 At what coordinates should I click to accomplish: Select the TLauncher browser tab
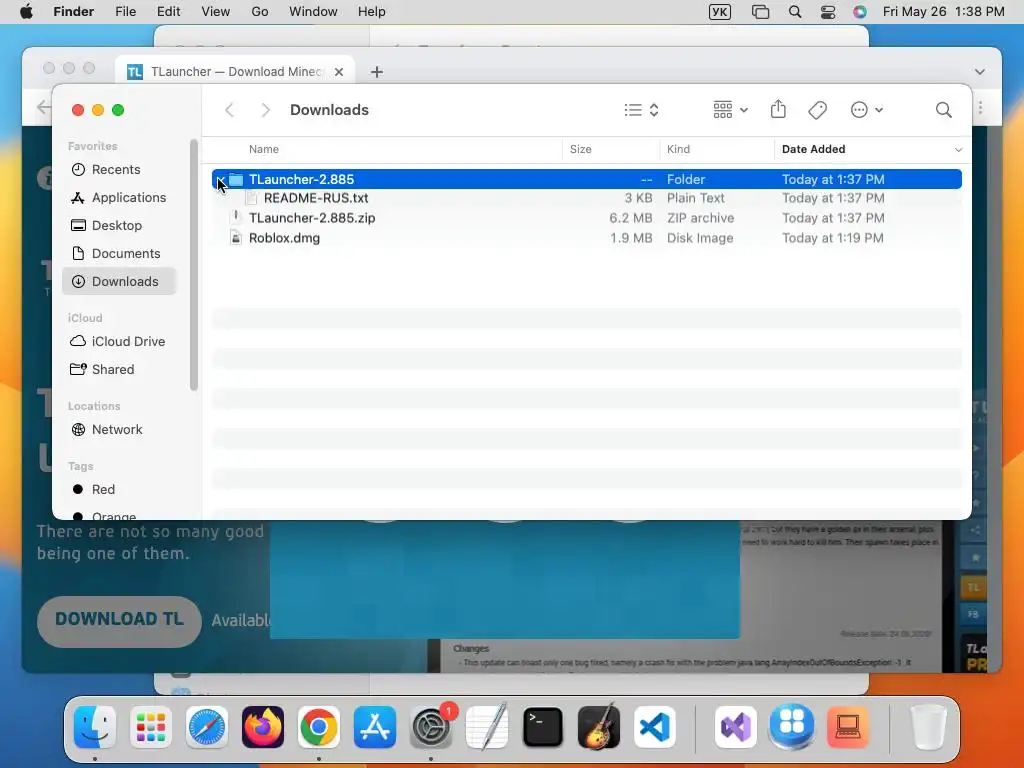235,71
